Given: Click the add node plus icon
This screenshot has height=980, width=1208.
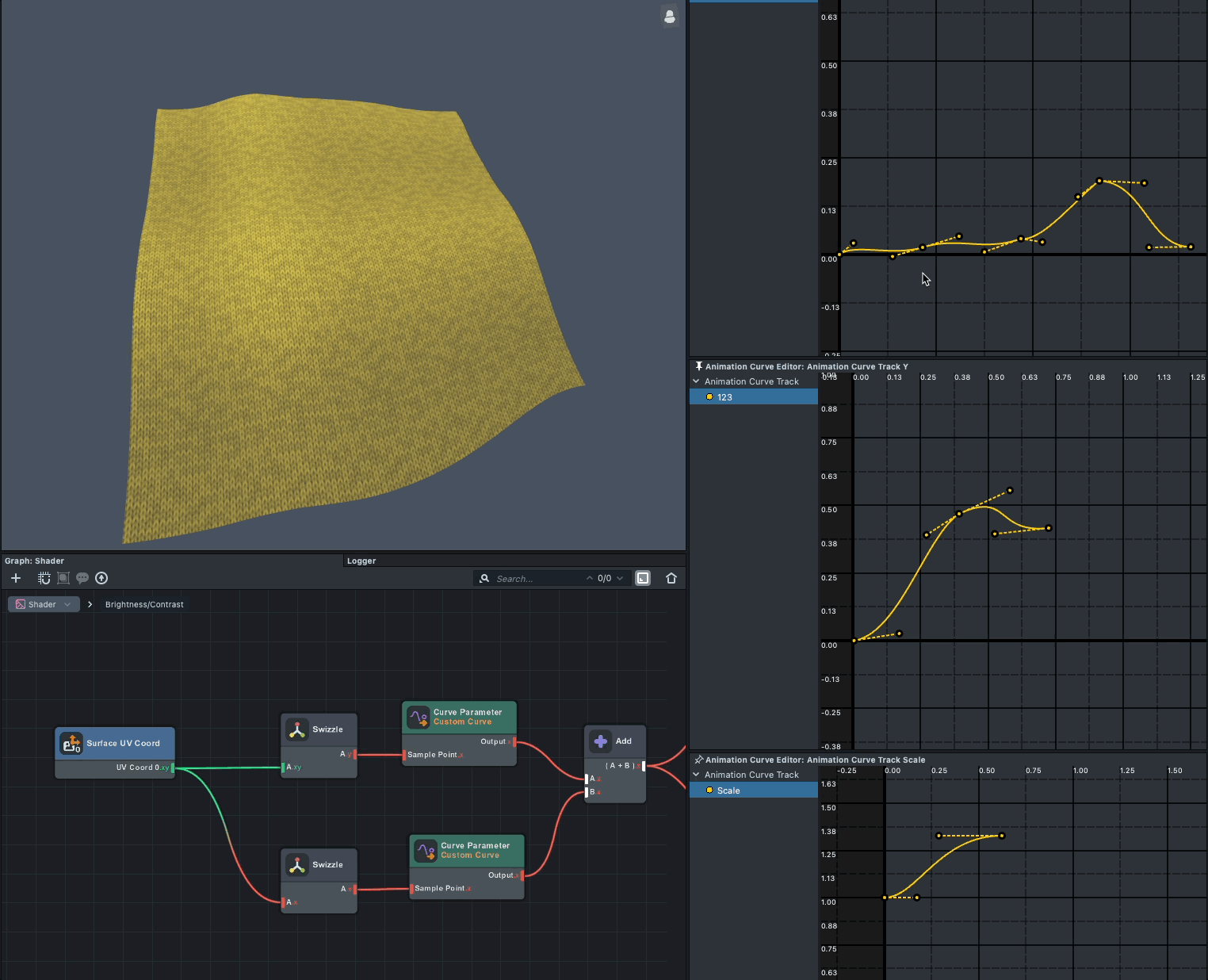Looking at the screenshot, I should coord(16,578).
